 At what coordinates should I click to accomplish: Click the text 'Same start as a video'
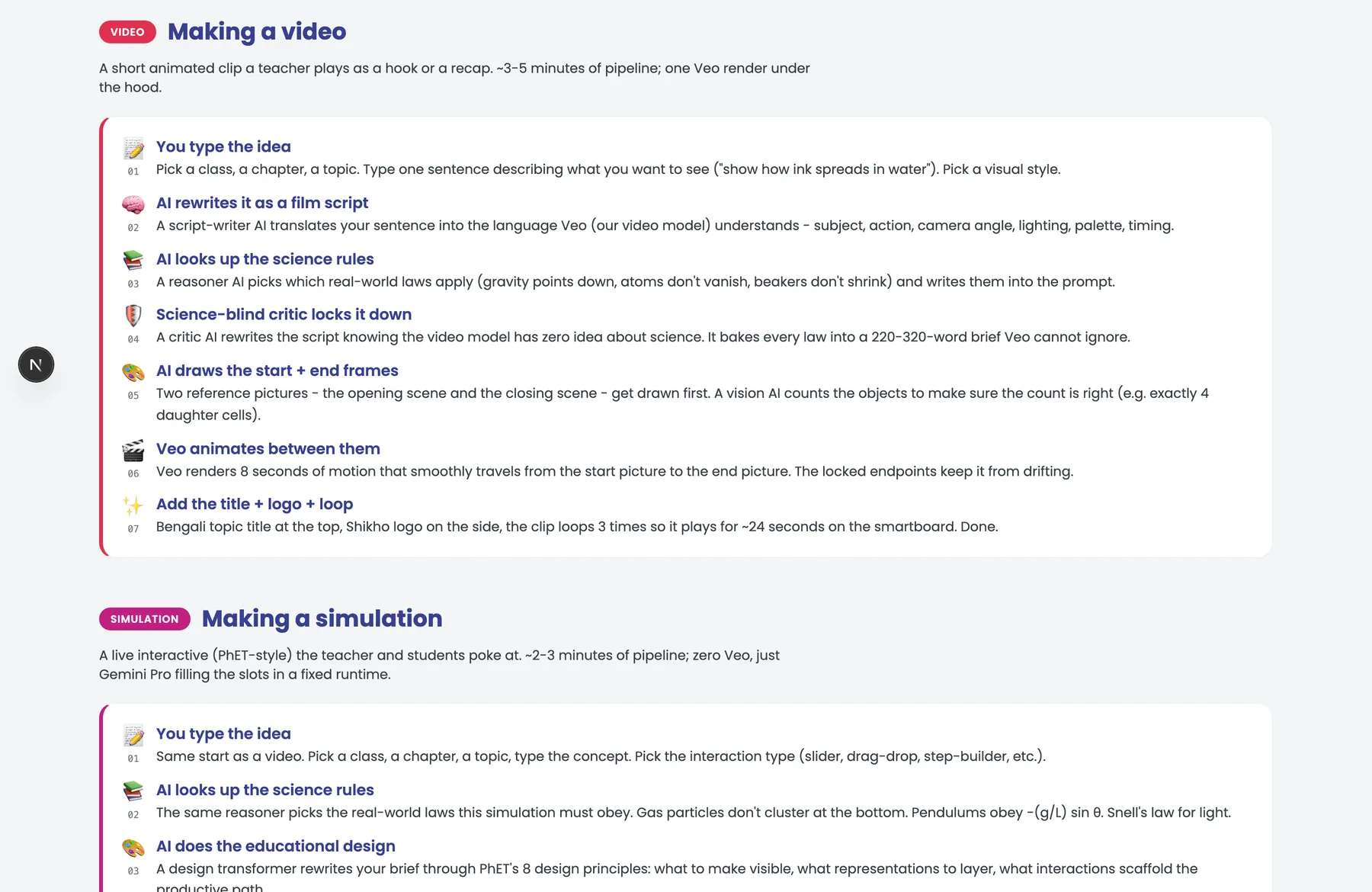pos(601,756)
